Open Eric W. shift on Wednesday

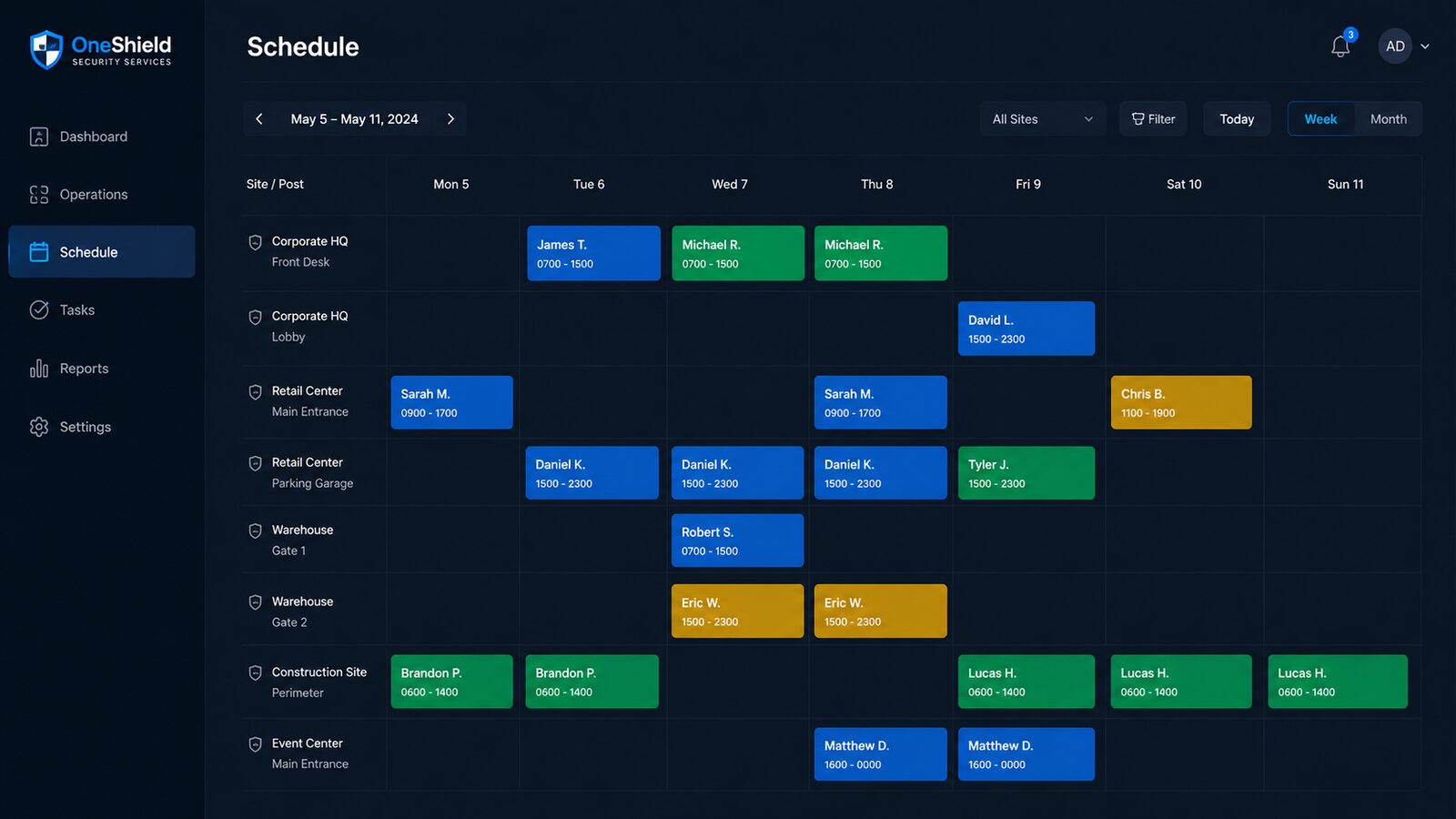pyautogui.click(x=738, y=611)
